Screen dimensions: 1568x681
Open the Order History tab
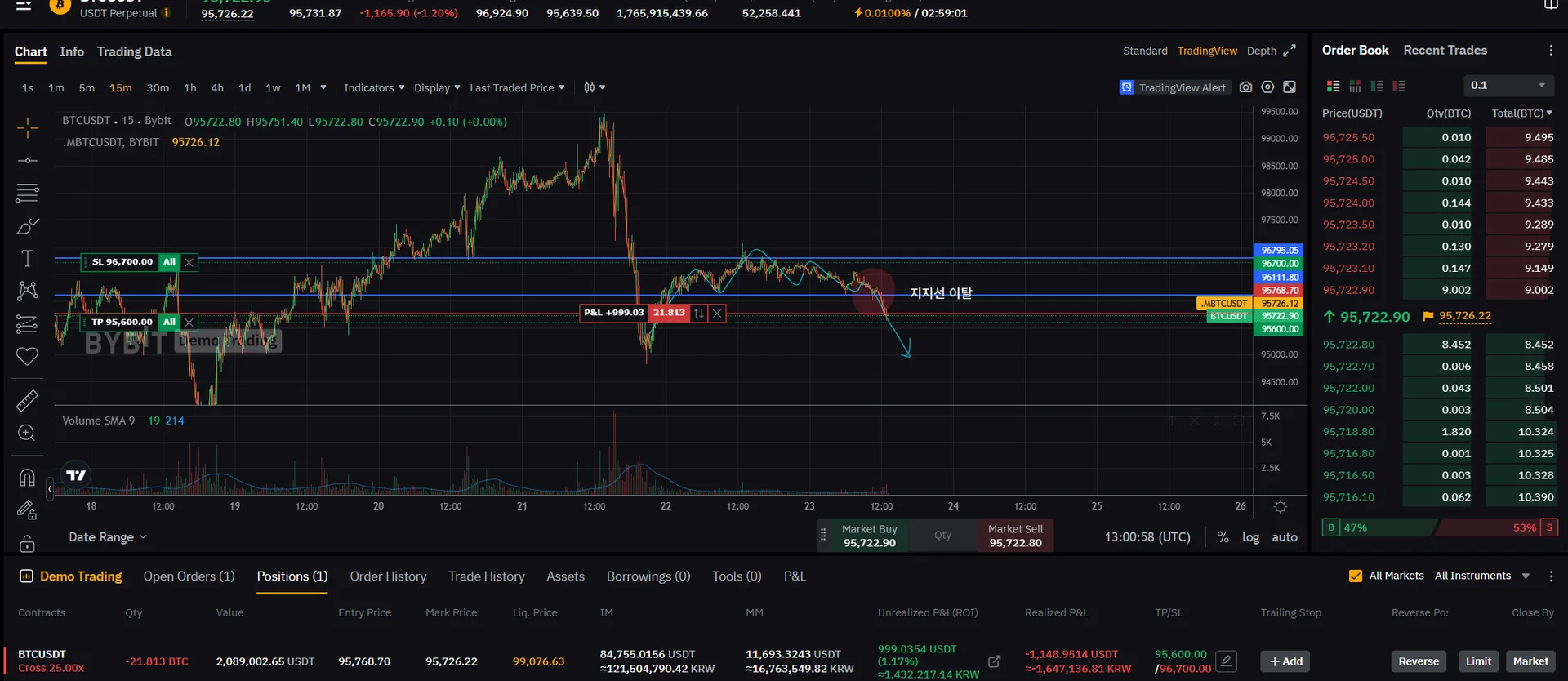pos(388,576)
